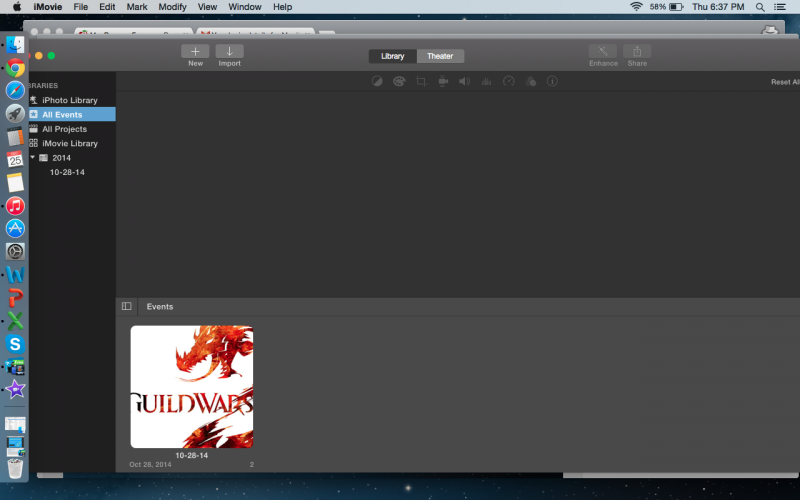Select All Projects in sidebar
Image resolution: width=800 pixels, height=500 pixels.
coord(72,129)
